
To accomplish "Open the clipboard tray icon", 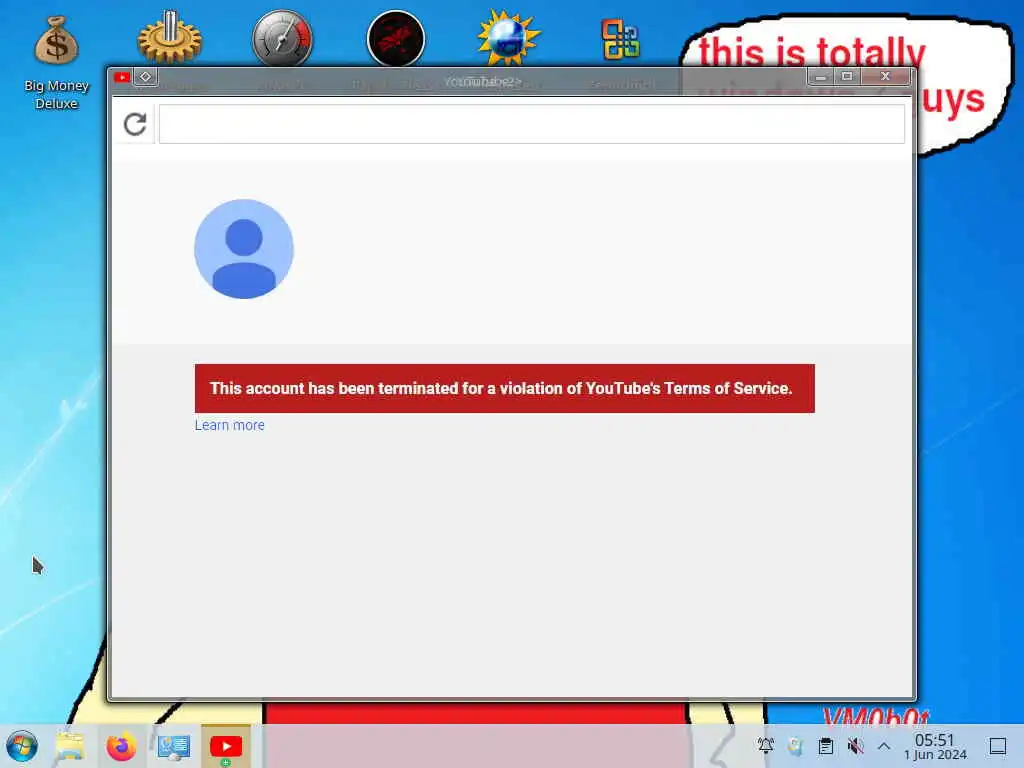I will pos(825,746).
